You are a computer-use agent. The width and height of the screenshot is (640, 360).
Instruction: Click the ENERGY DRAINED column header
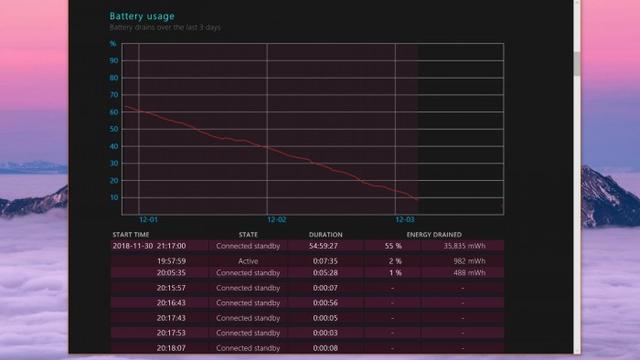(434, 235)
